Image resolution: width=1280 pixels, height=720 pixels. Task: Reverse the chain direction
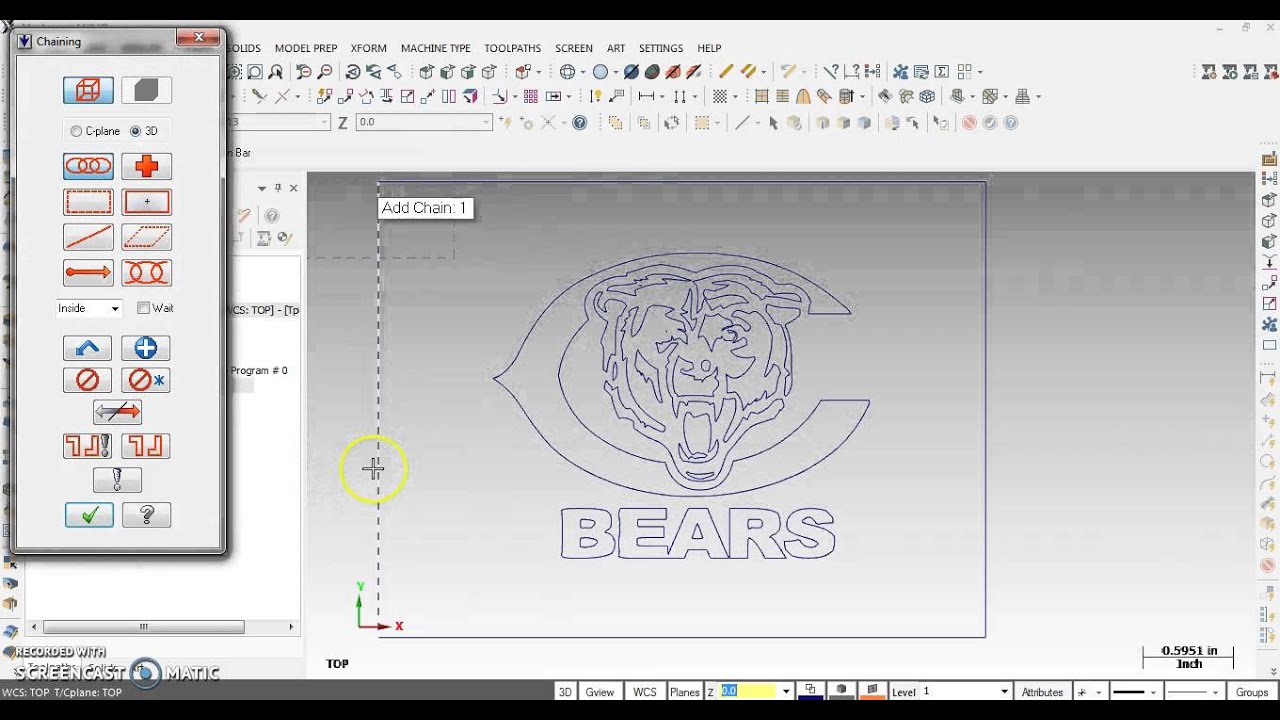117,412
